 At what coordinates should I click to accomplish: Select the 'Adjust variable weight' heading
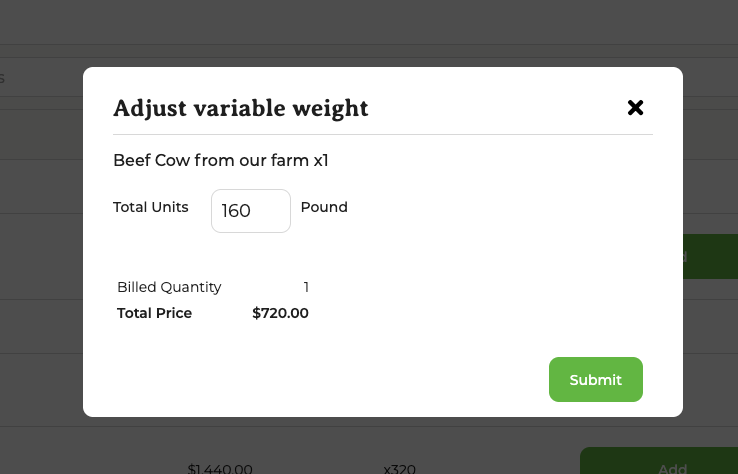tap(240, 108)
